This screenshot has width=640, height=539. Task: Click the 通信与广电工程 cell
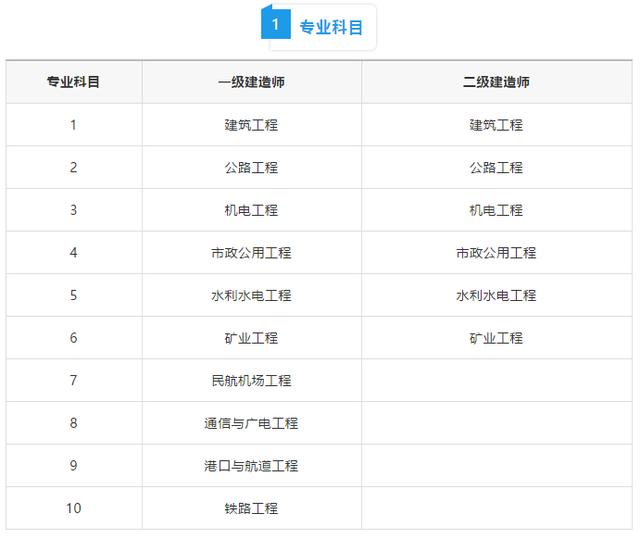[x=251, y=423]
